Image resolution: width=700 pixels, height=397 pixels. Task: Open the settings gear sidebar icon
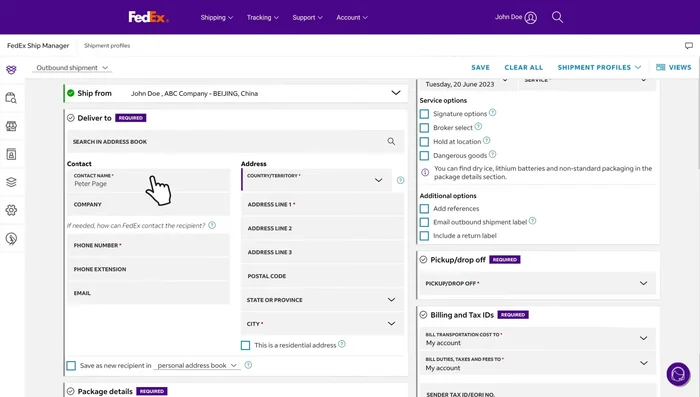pyautogui.click(x=12, y=210)
